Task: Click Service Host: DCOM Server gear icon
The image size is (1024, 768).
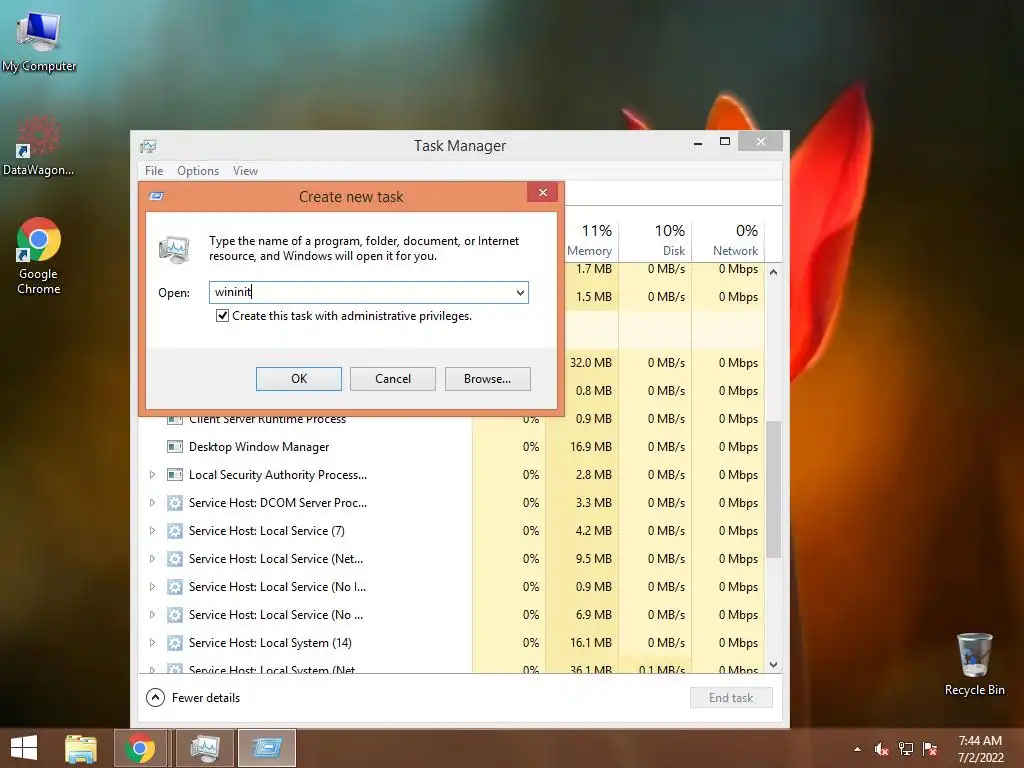Action: tap(174, 503)
